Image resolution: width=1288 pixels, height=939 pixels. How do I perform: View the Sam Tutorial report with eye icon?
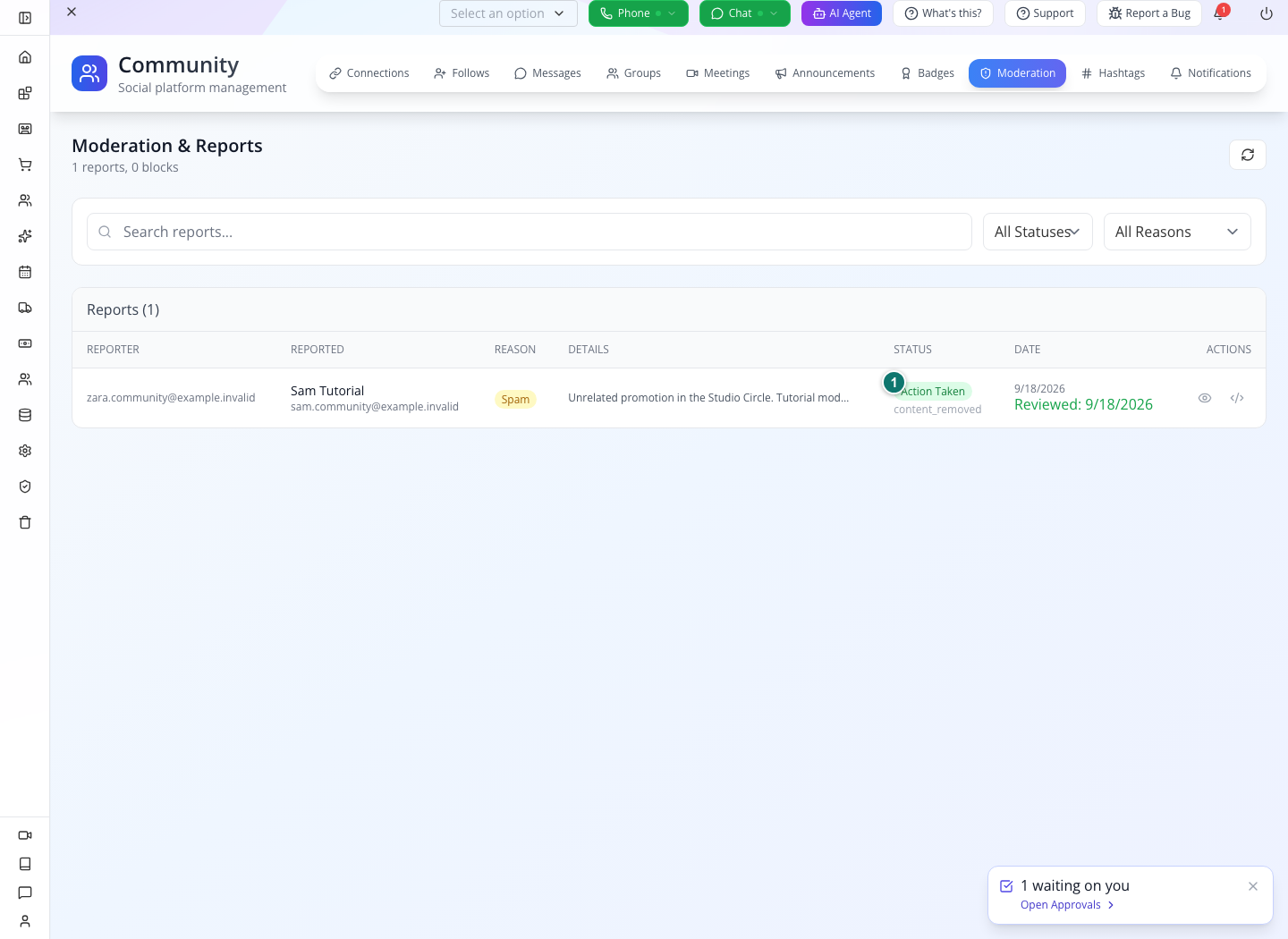(1205, 398)
